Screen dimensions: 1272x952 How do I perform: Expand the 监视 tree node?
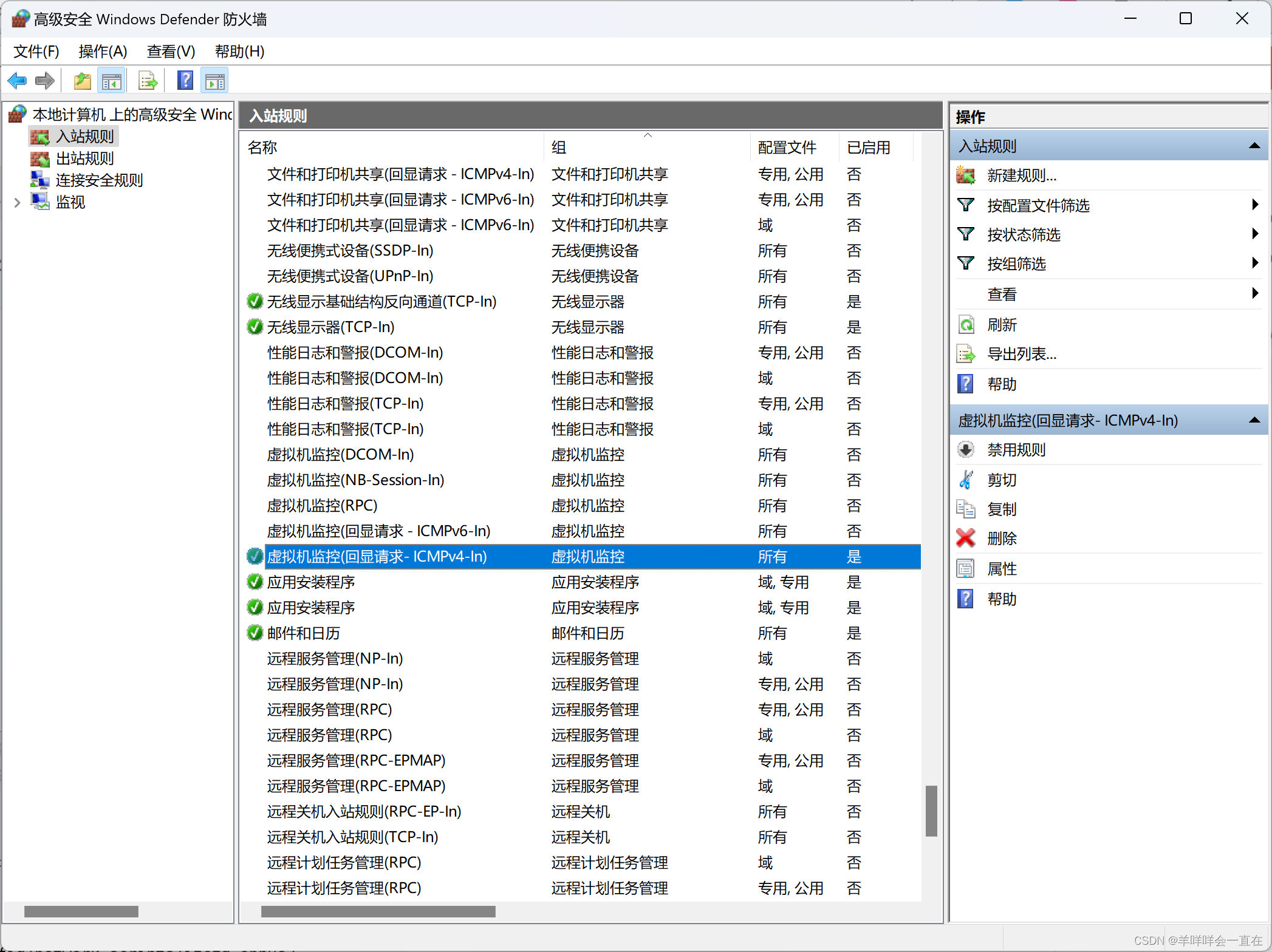[17, 202]
